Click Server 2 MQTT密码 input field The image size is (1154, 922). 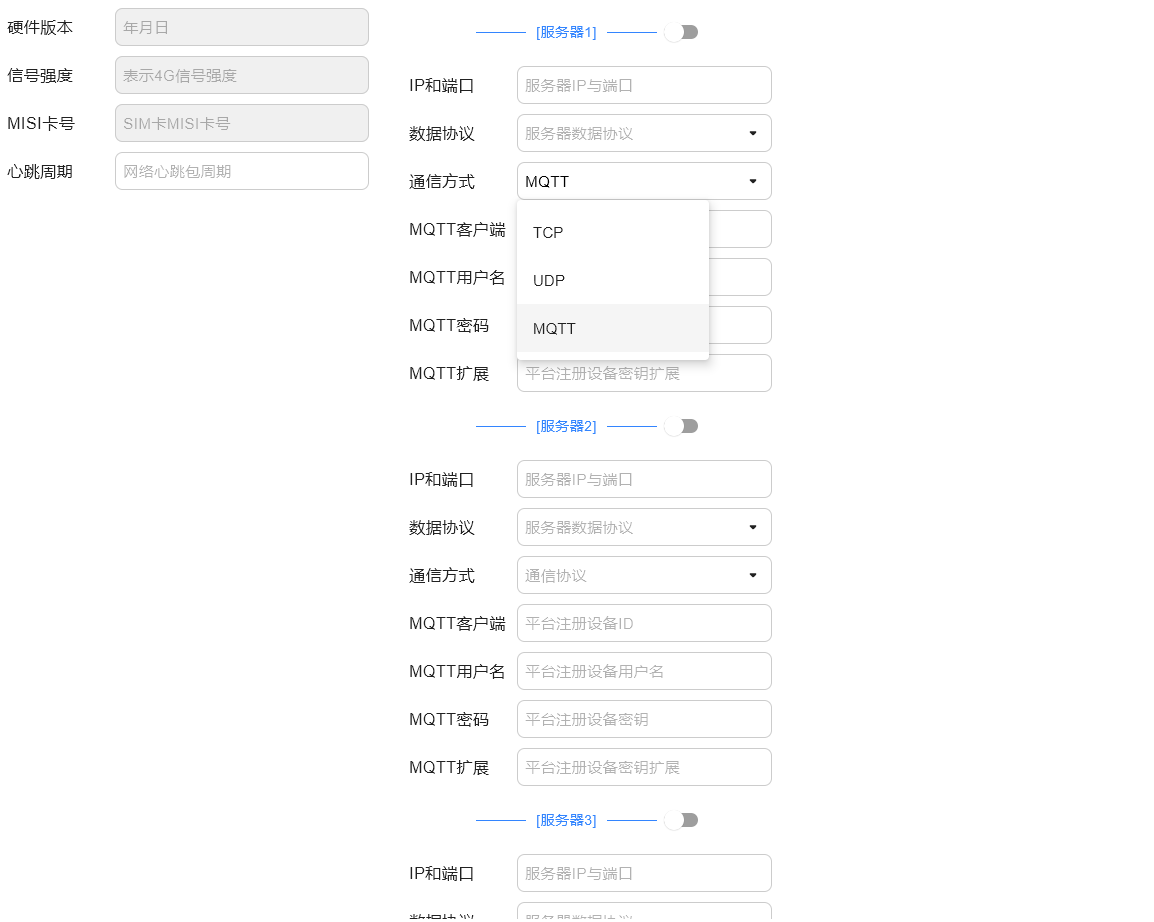[644, 719]
